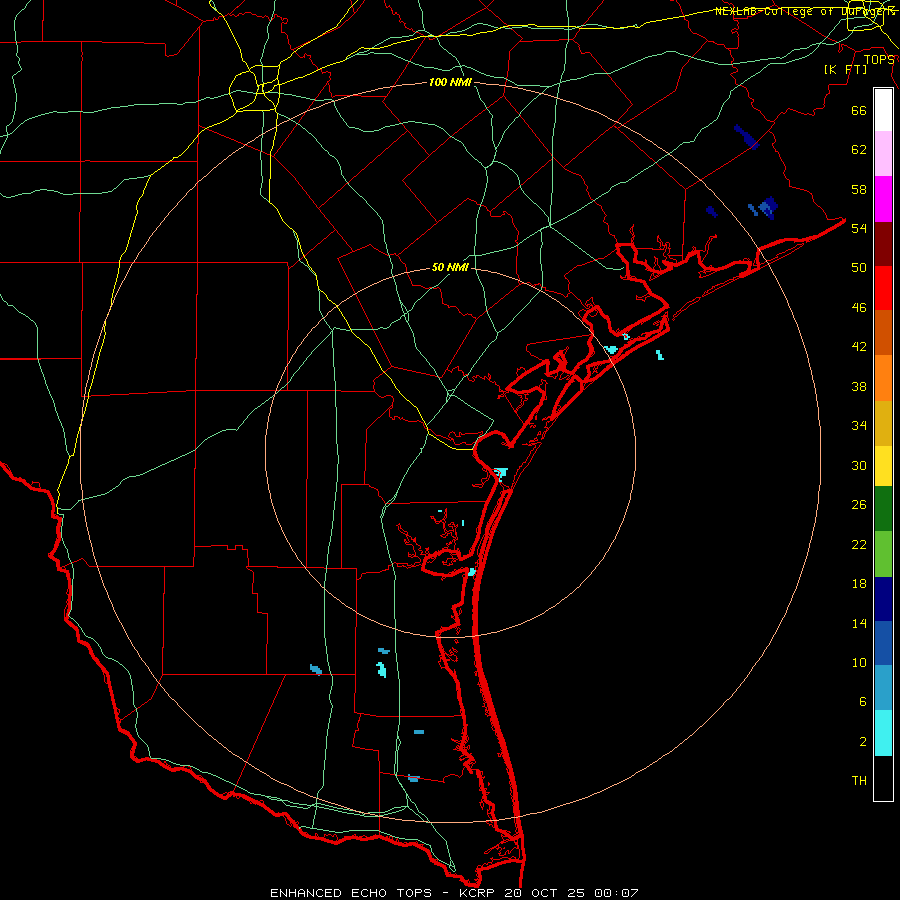
Task: Click the legend value '42'
Action: pos(859,347)
